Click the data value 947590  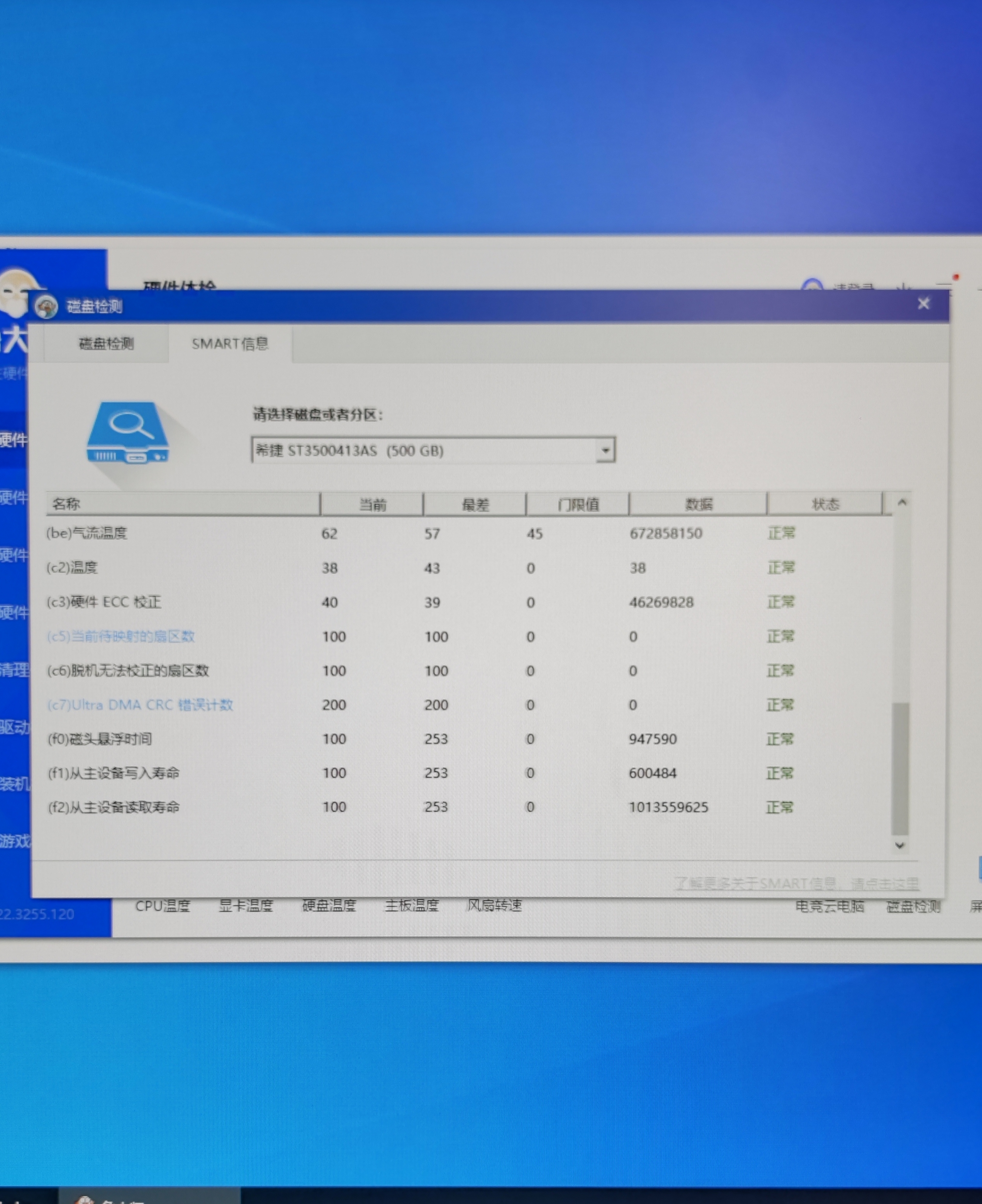point(652,739)
